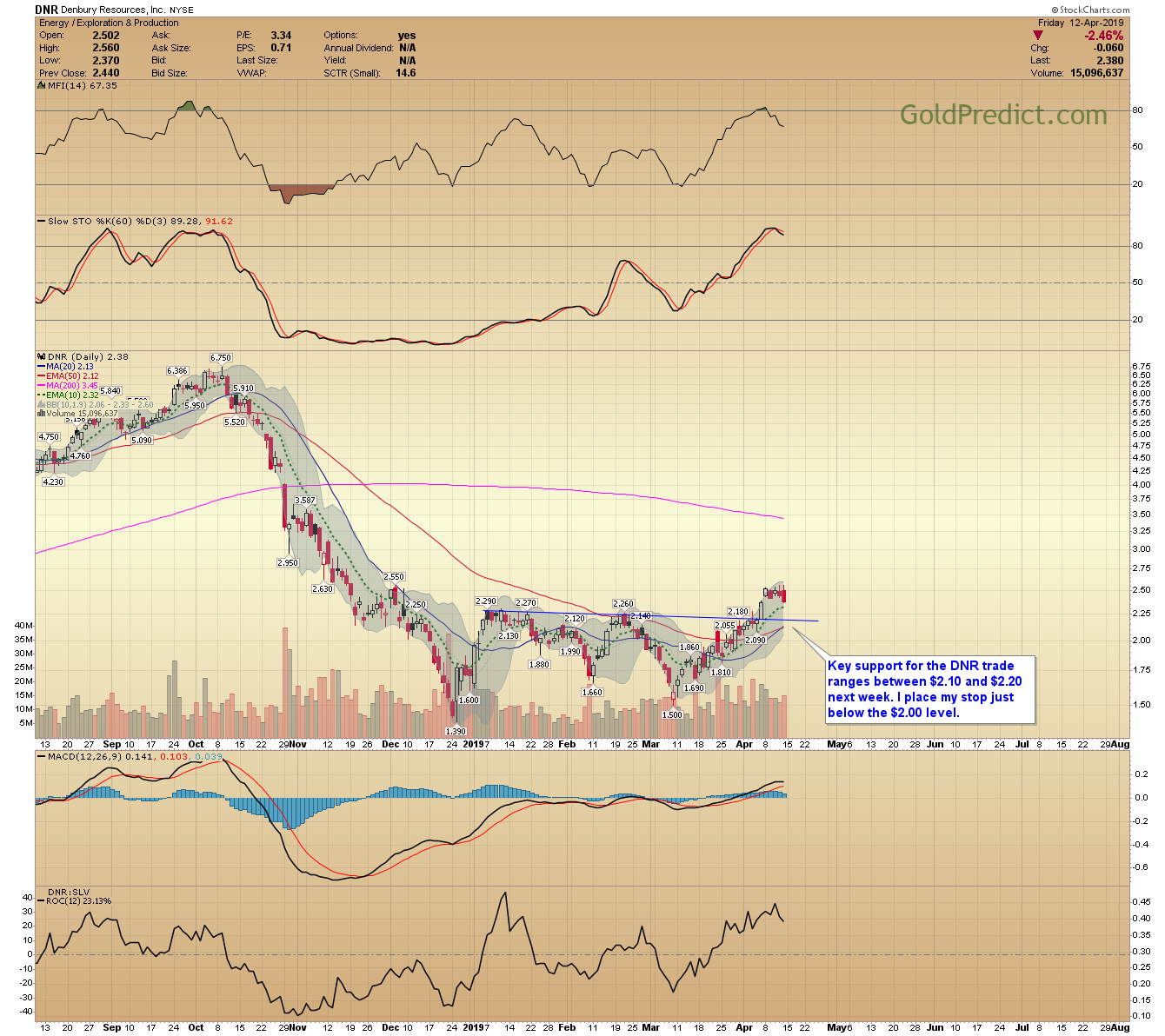The height and width of the screenshot is (1036, 1165).
Task: Click the Key support annotation text box
Action: (929, 689)
